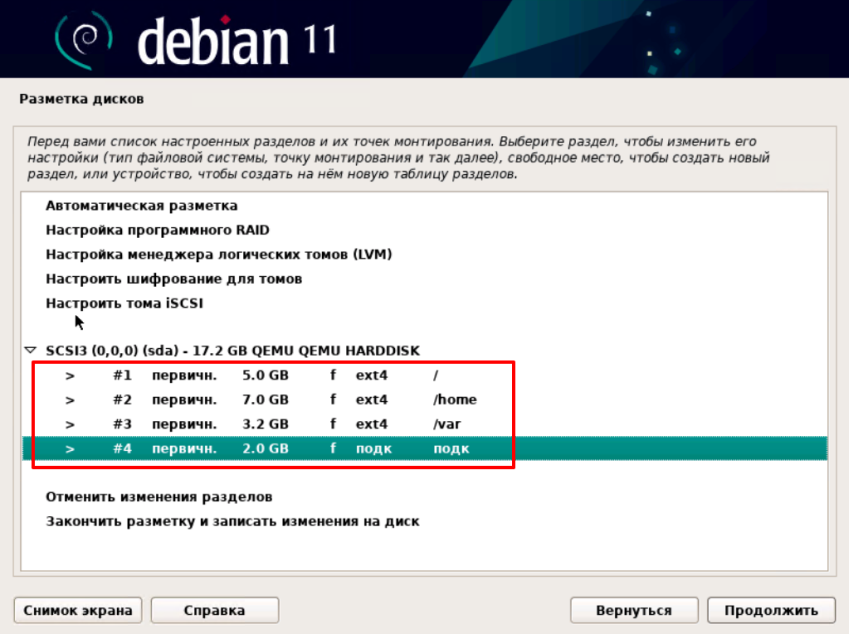Select partition #4 swap 2.0 GB row
This screenshot has height=634, width=849.
pos(424,448)
